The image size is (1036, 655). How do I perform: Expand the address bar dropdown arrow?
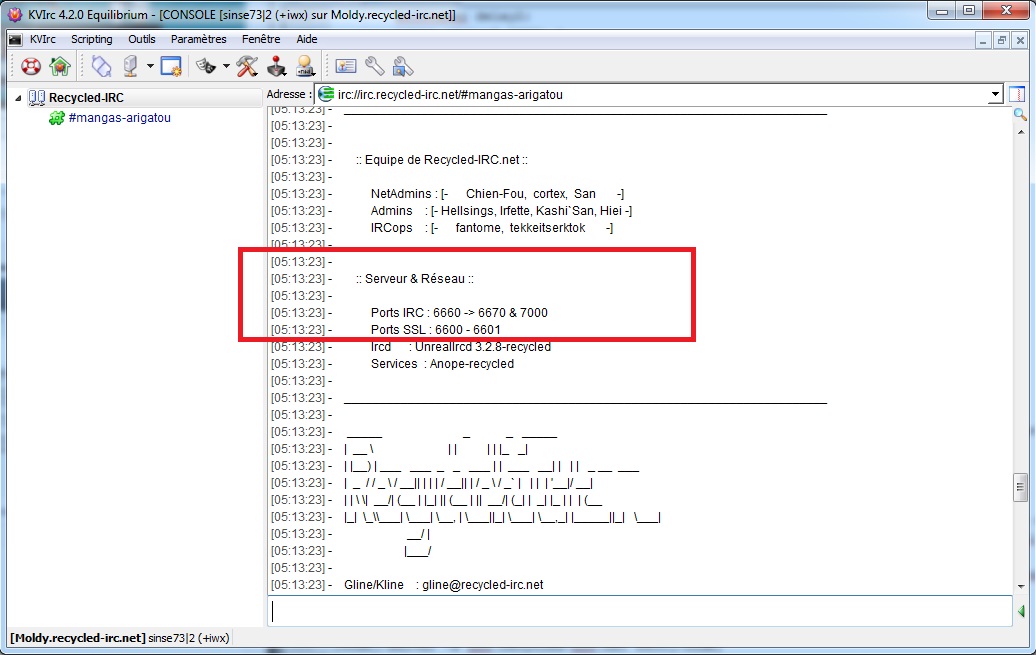(x=995, y=94)
